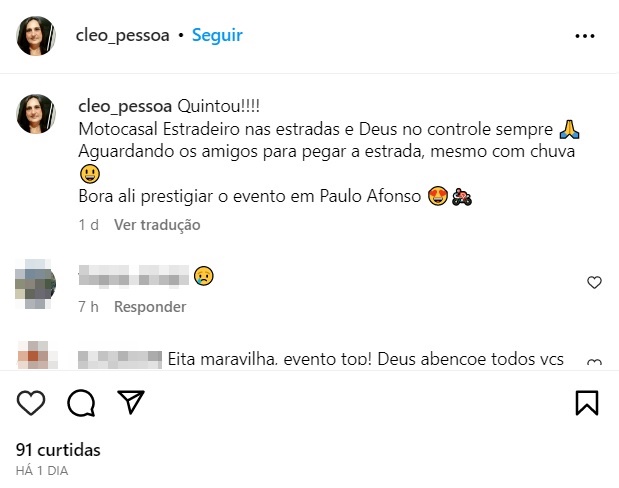Reply to first comment via Responder

point(150,307)
